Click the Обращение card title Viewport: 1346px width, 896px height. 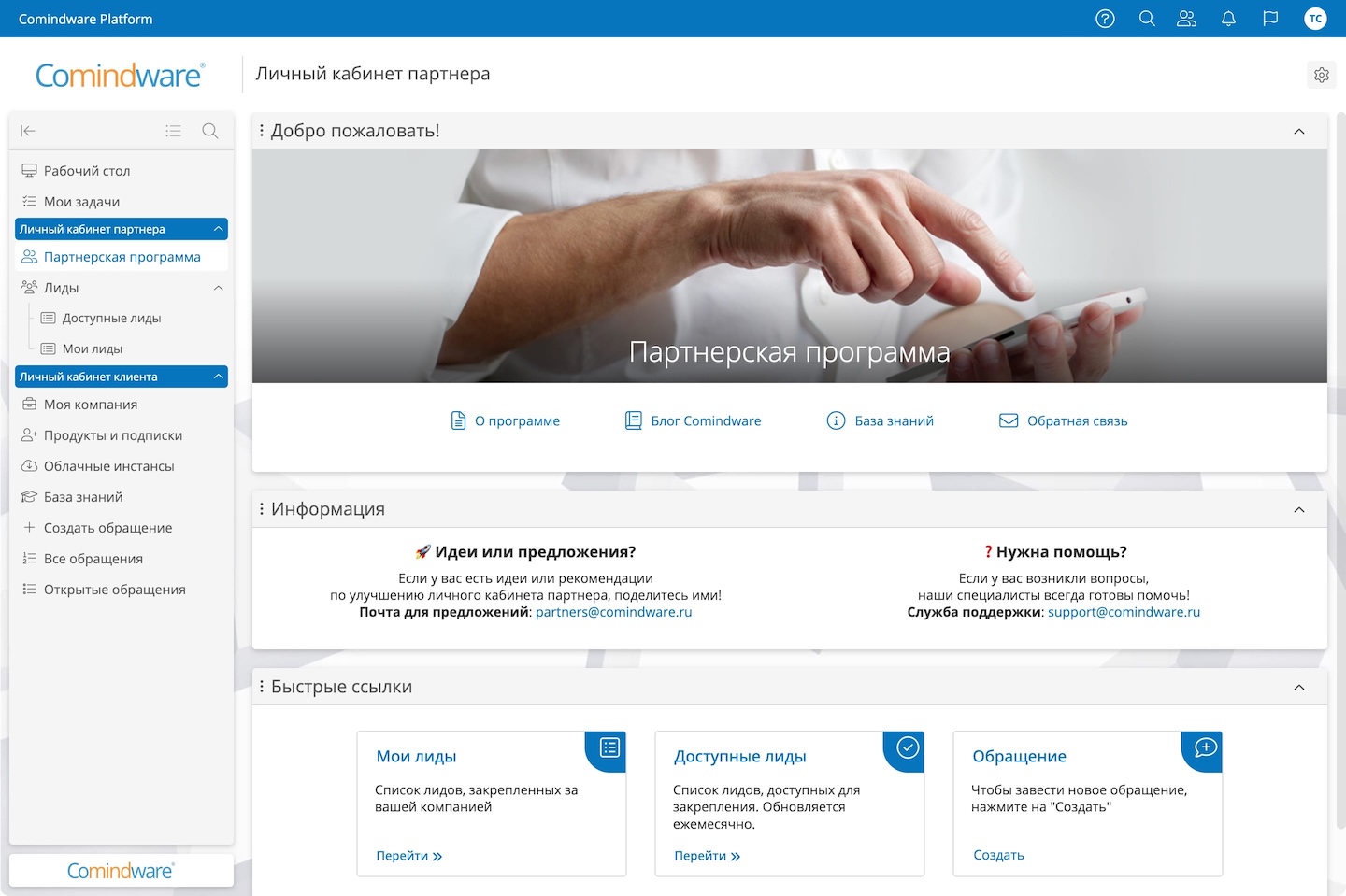pos(1019,757)
